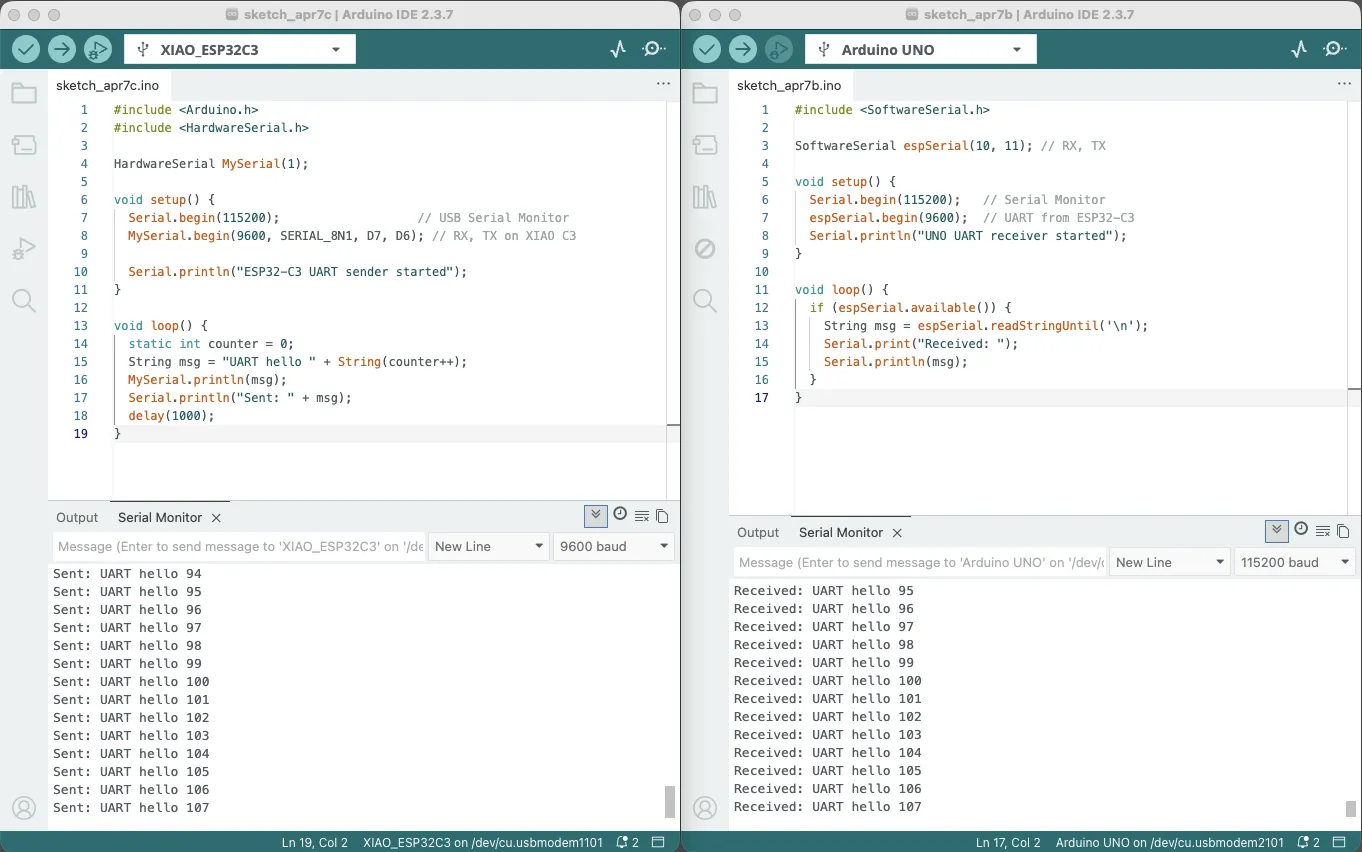Click Verify in the XIAO_ESP32C3 window
This screenshot has height=852, width=1362.
(26, 49)
